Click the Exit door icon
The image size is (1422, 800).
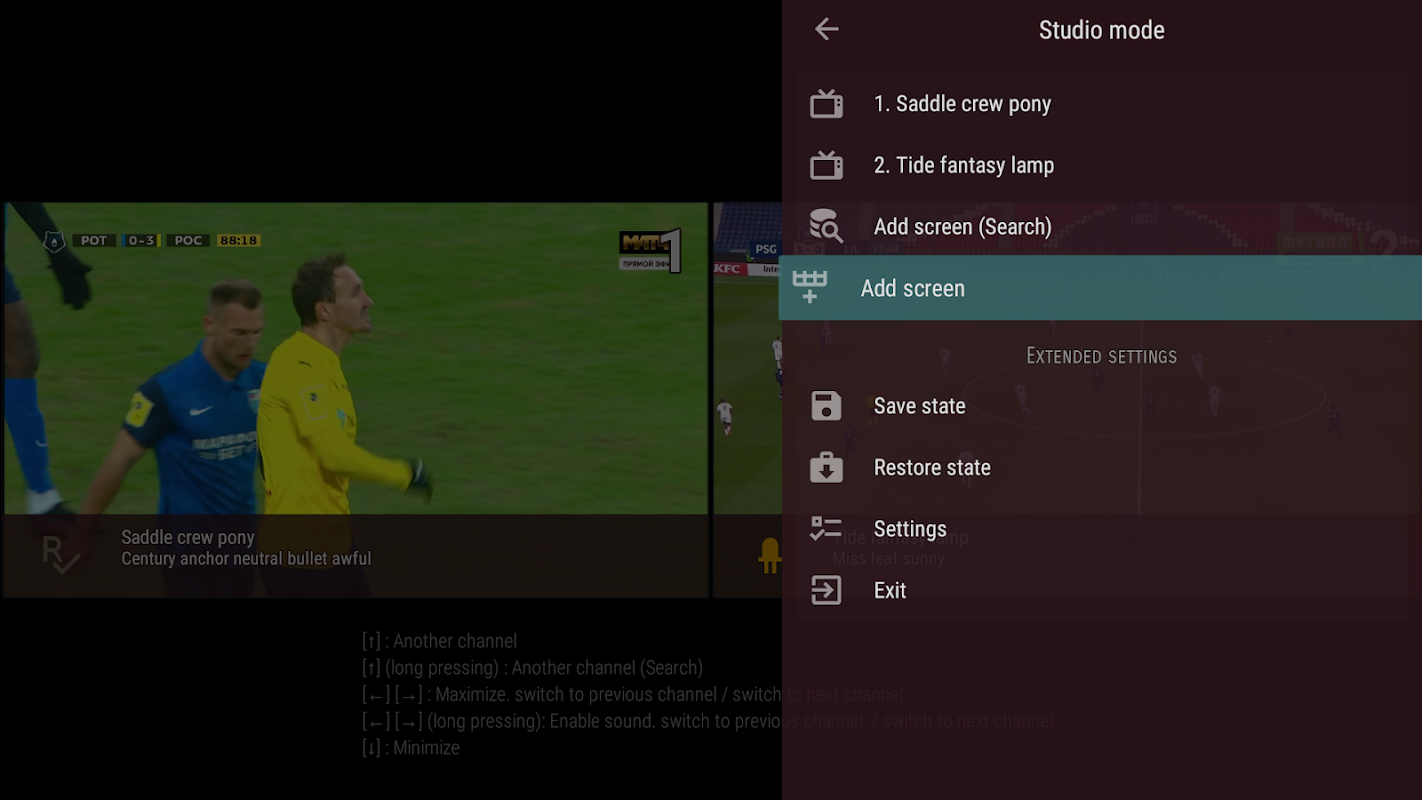(x=826, y=590)
